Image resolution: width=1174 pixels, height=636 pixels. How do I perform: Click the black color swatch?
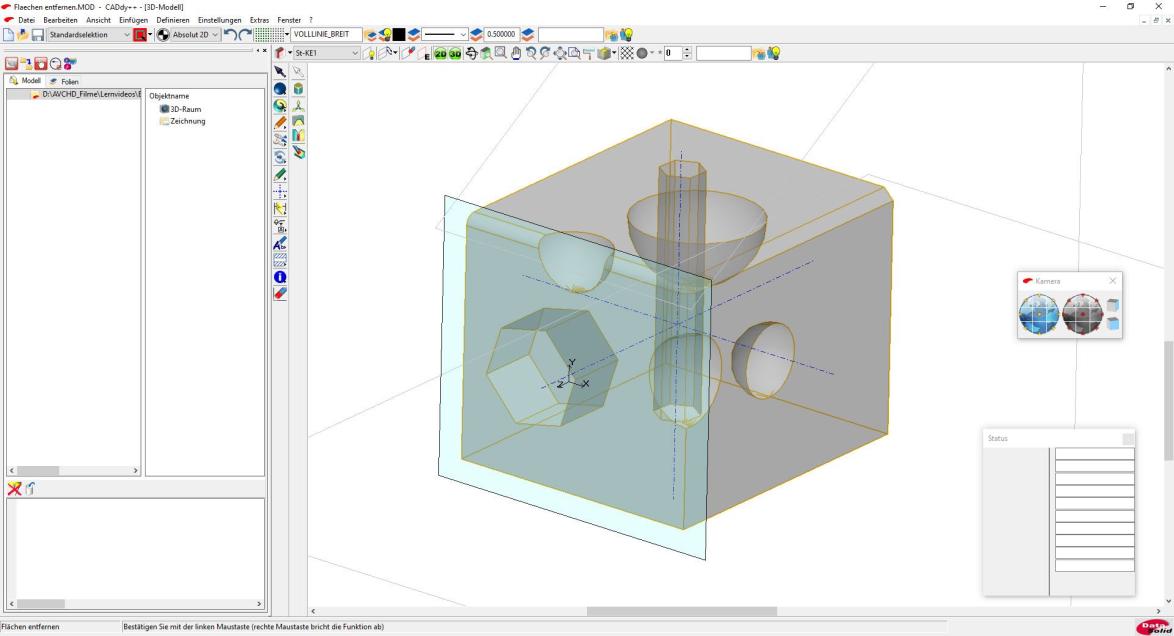398,35
